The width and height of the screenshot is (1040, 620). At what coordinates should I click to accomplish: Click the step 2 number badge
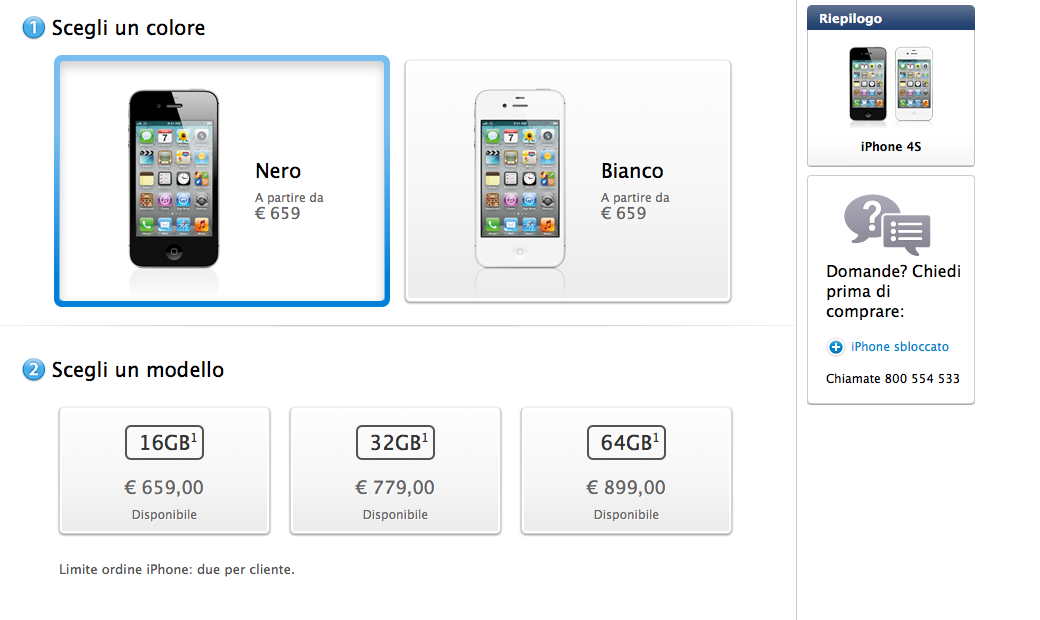pos(34,370)
